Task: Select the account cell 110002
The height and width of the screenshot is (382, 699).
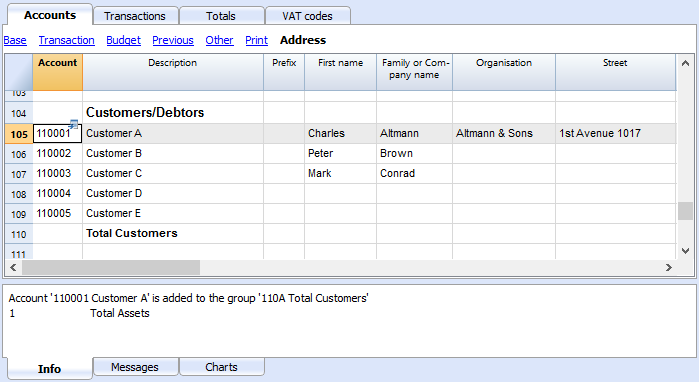Action: 58,153
